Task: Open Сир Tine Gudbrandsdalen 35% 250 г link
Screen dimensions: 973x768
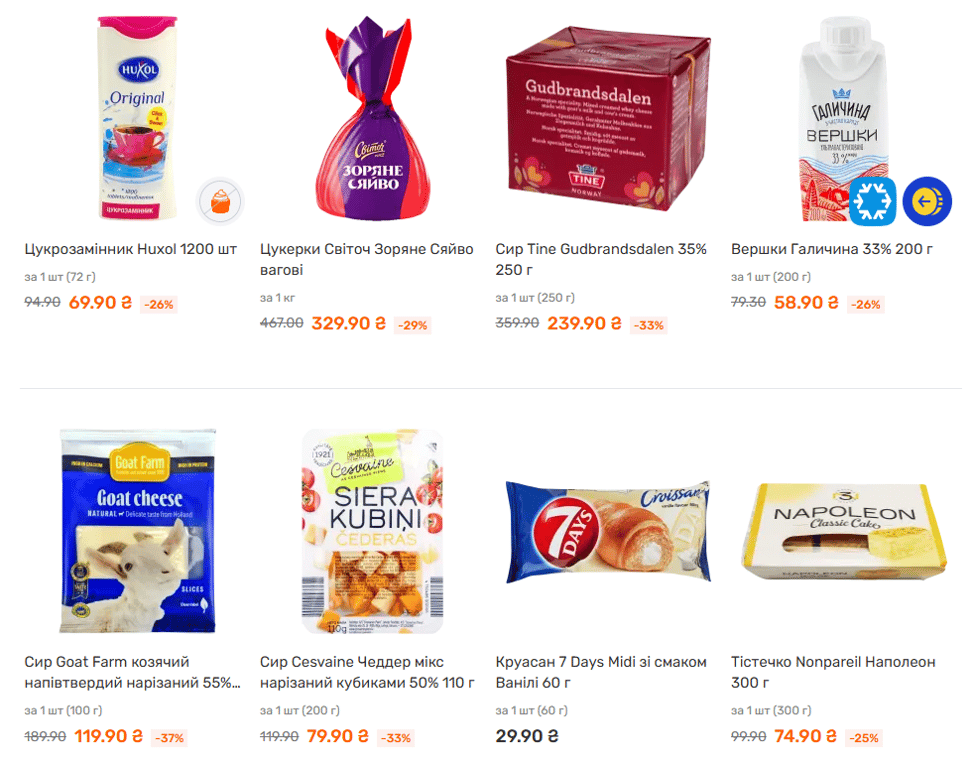Action: pyautogui.click(x=601, y=259)
